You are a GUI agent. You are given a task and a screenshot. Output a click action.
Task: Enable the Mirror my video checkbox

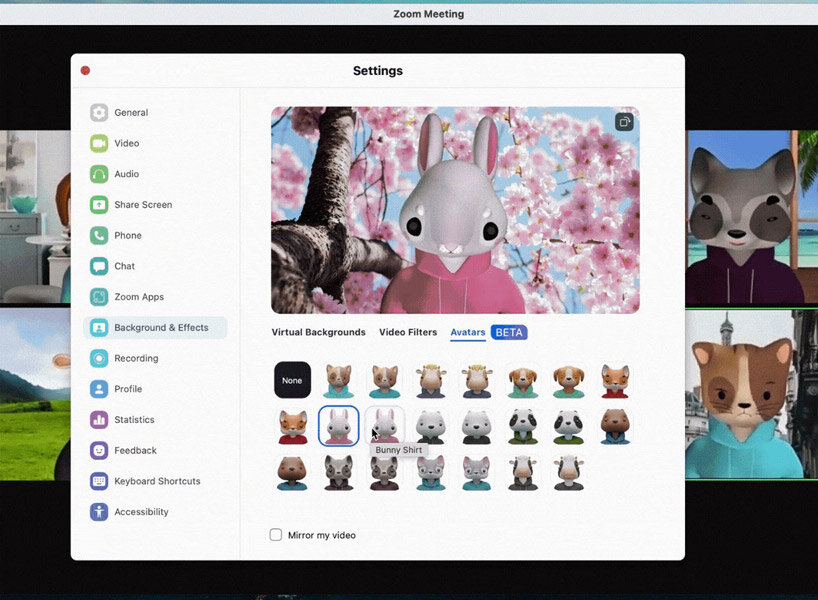275,535
